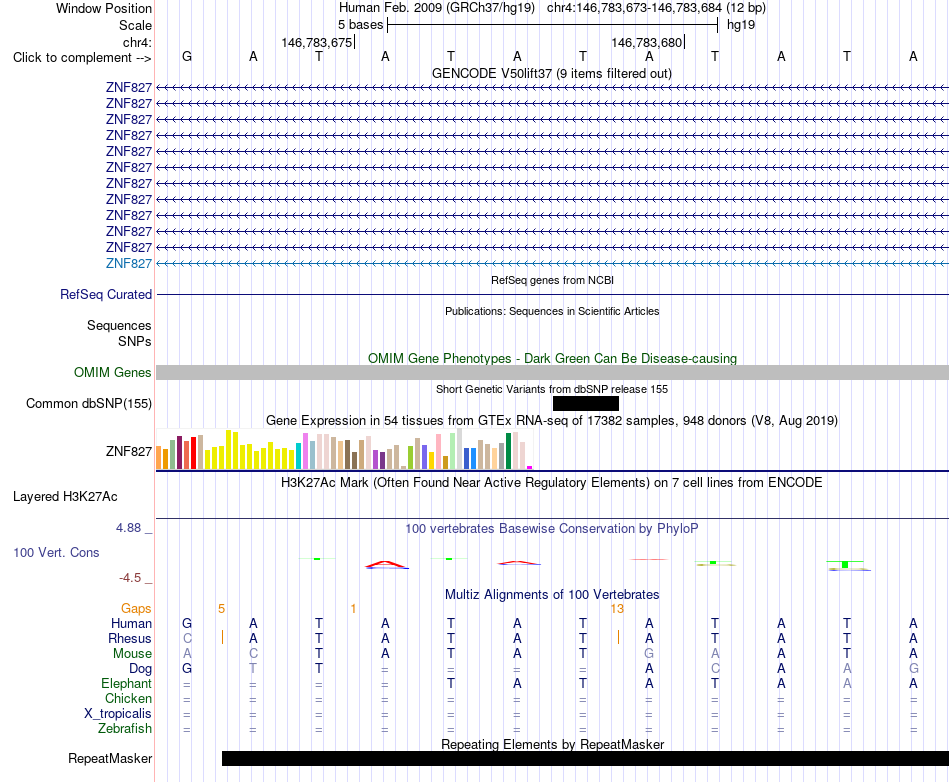Click the -4.5 PhyloP lower scale value
The image size is (950, 782).
click(x=130, y=578)
